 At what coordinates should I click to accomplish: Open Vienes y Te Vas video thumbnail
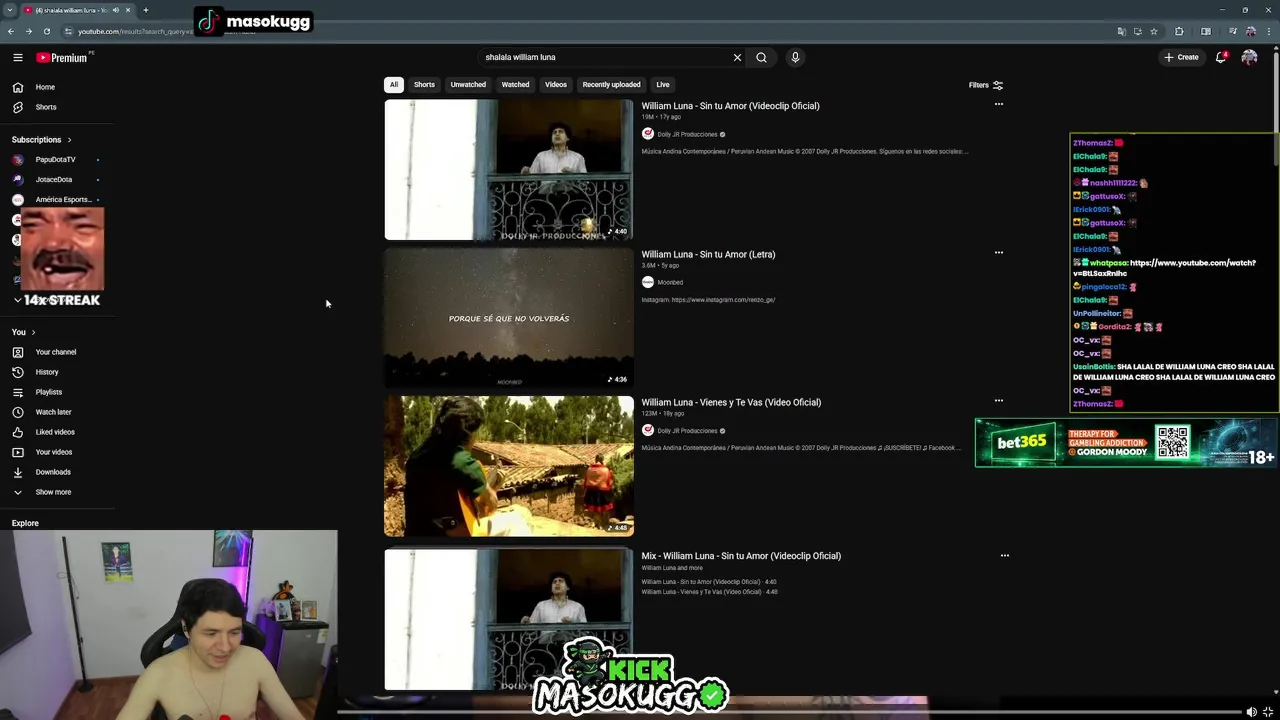(x=509, y=466)
